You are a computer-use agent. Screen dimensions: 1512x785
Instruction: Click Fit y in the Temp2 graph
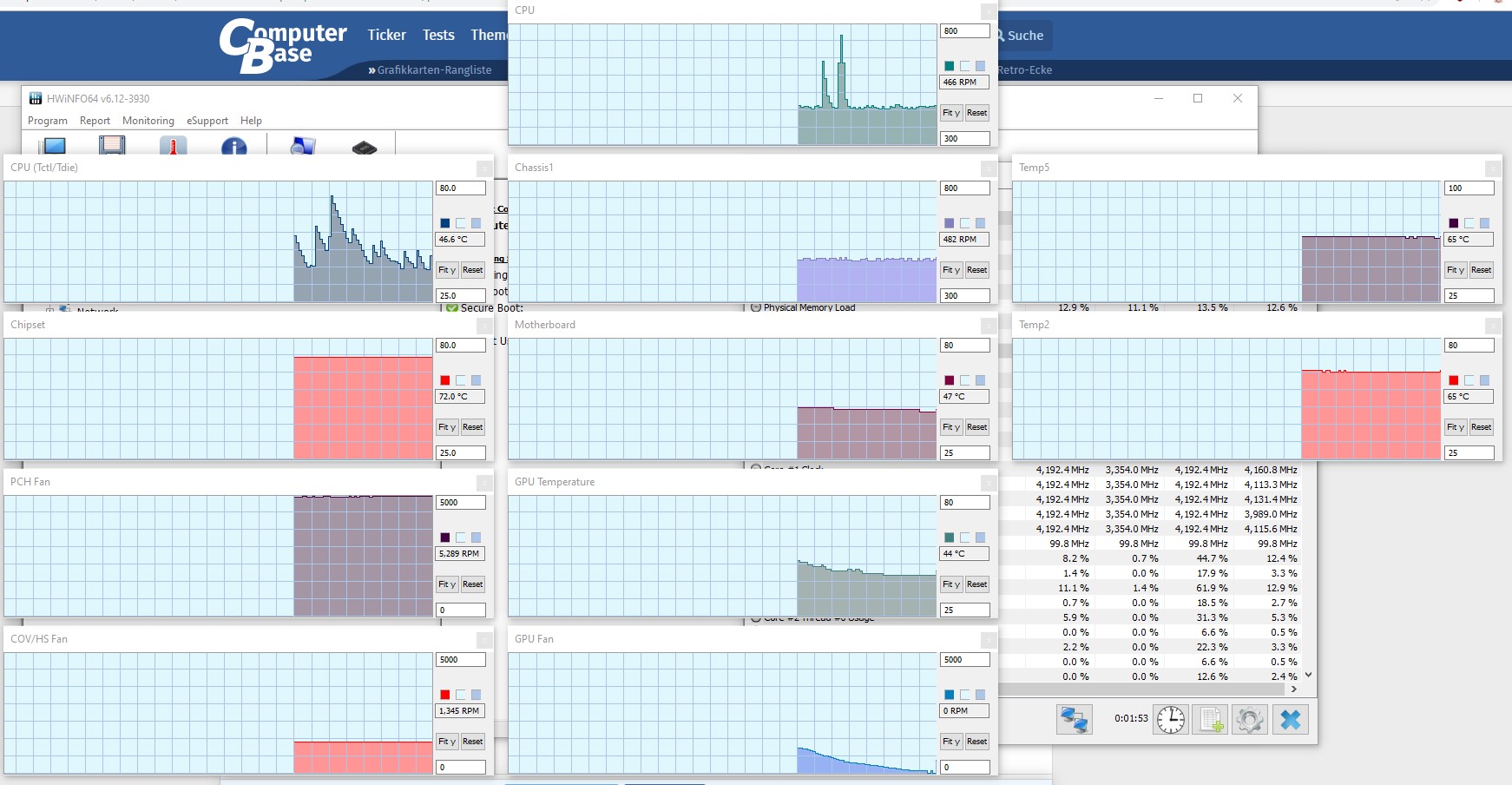click(x=1456, y=427)
